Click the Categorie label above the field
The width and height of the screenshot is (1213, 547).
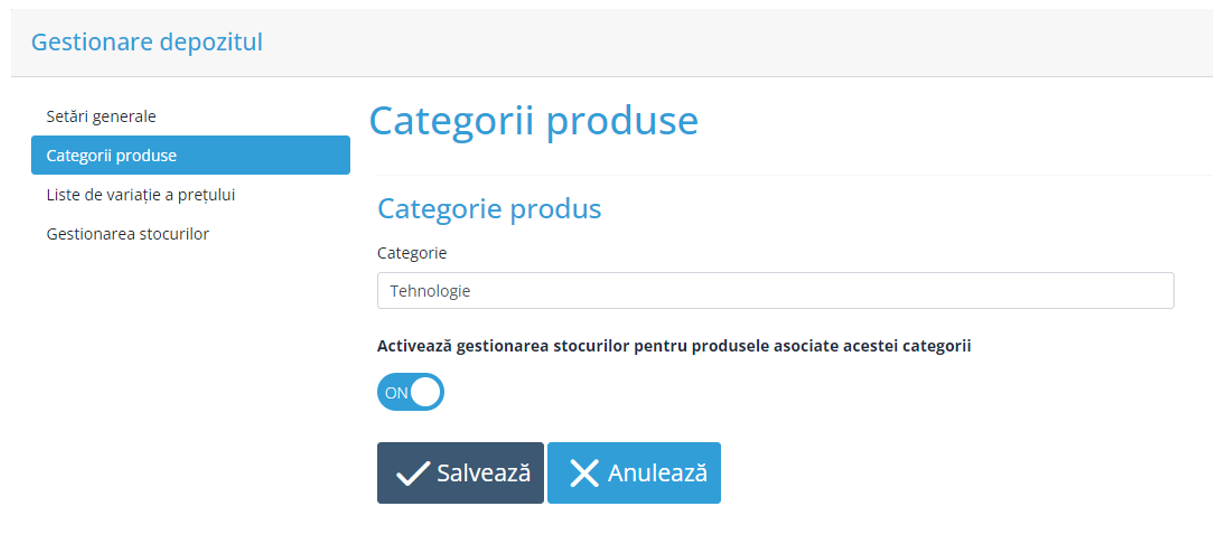pos(412,253)
